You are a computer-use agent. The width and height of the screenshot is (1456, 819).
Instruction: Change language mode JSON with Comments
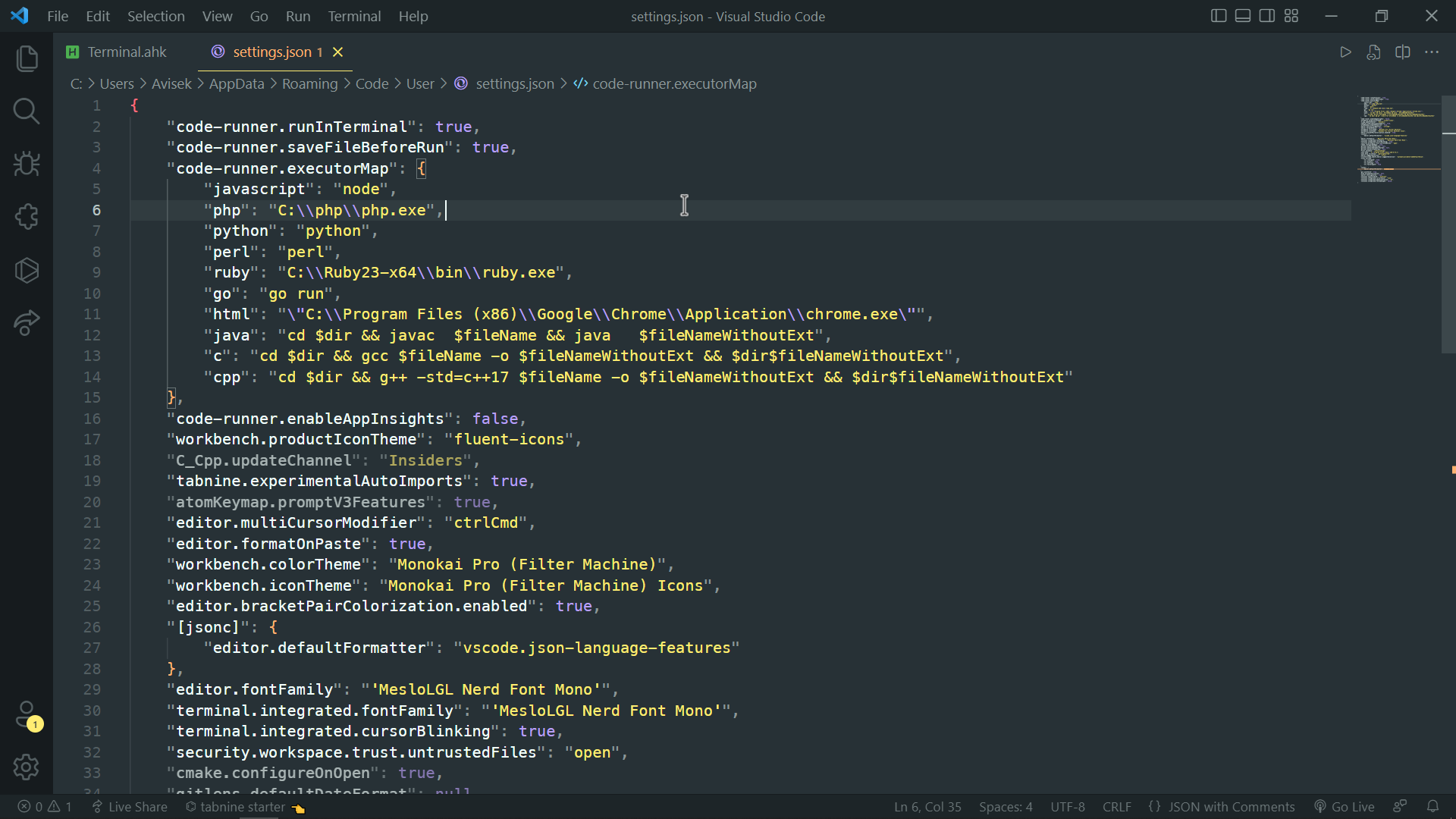(1230, 806)
